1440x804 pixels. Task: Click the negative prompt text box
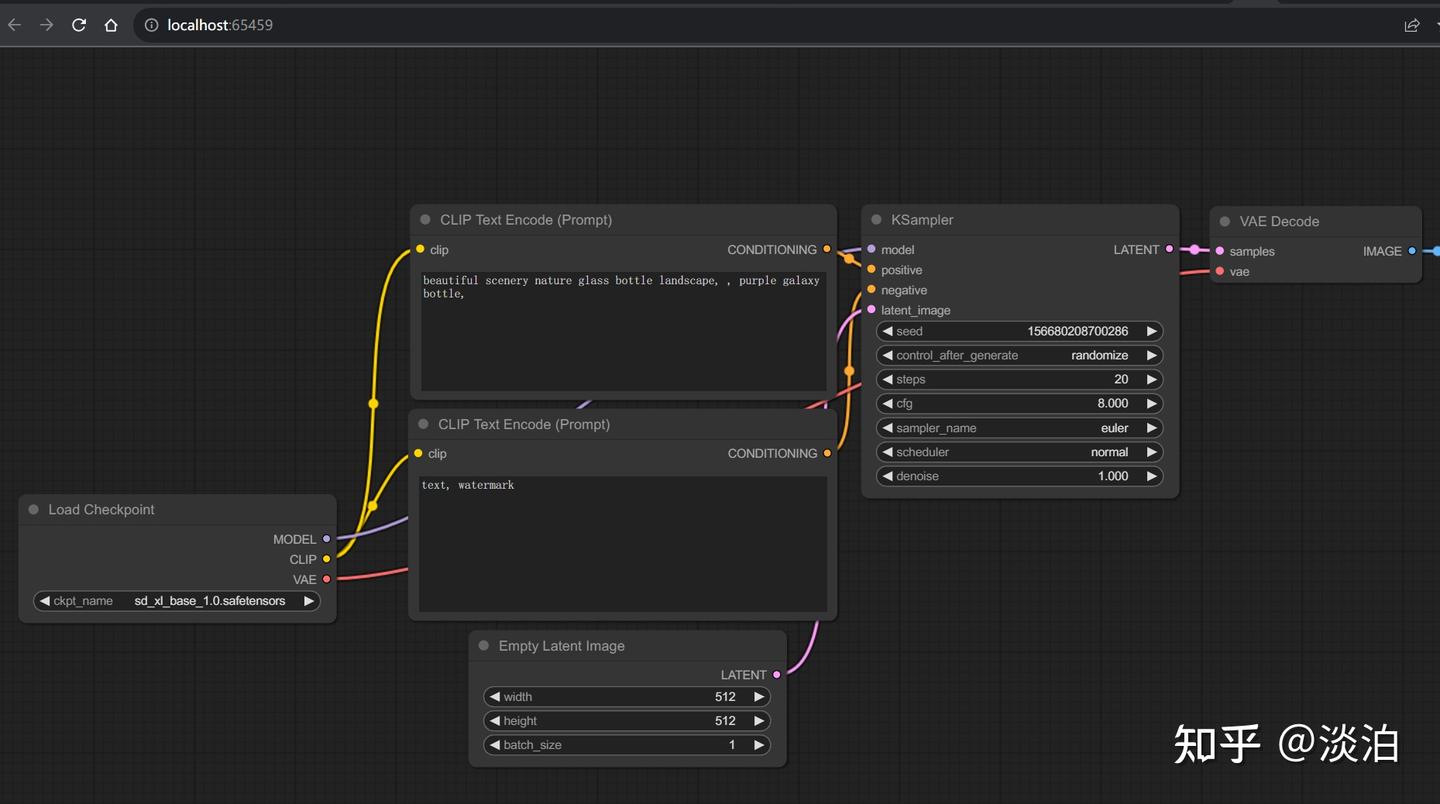coord(622,543)
